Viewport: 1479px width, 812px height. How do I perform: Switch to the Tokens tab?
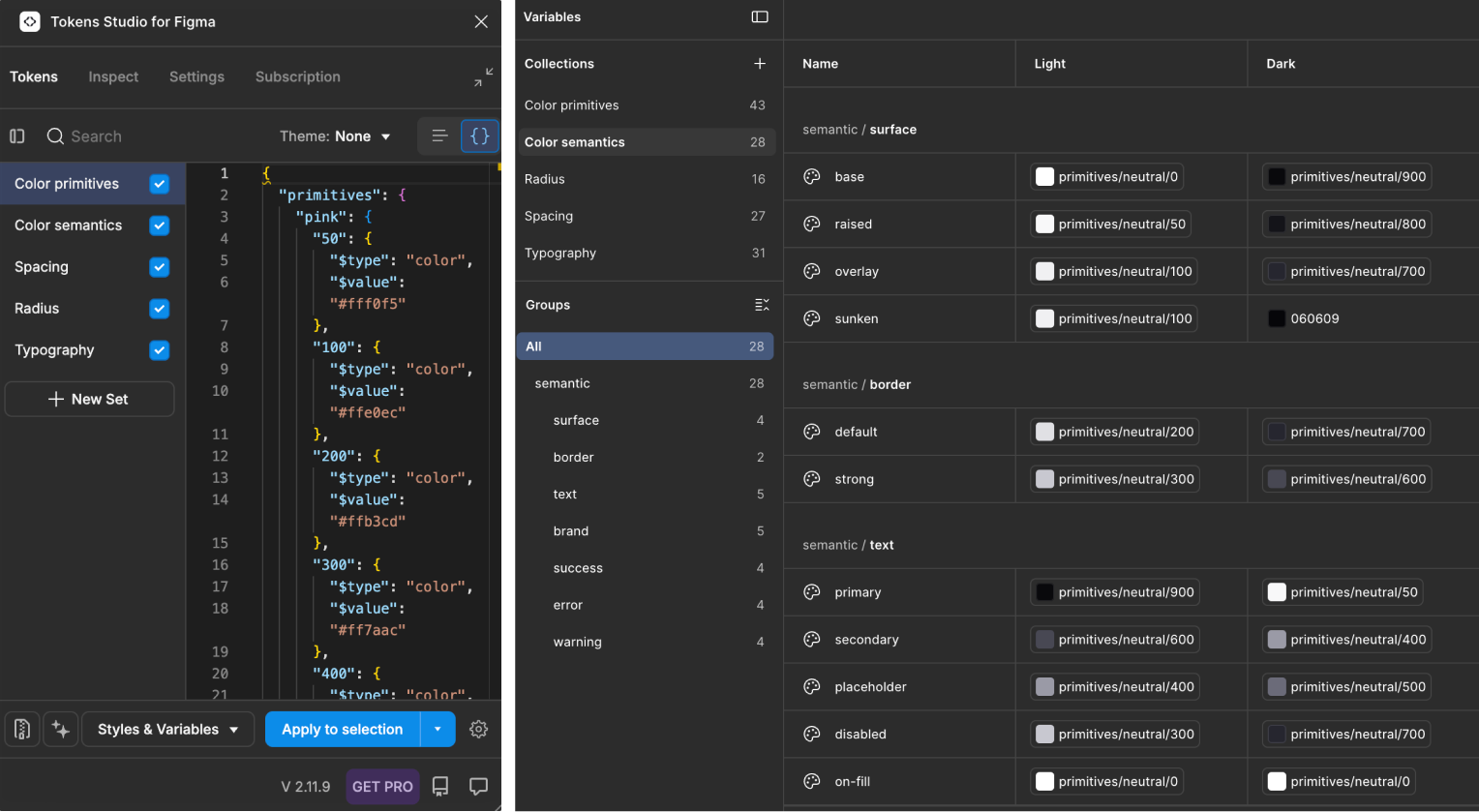pos(34,77)
